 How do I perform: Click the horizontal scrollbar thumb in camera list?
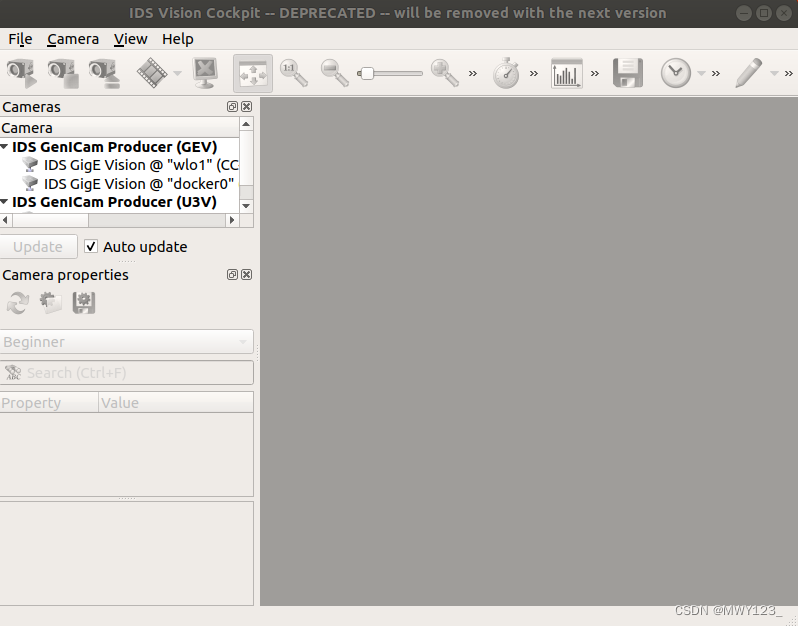50,220
